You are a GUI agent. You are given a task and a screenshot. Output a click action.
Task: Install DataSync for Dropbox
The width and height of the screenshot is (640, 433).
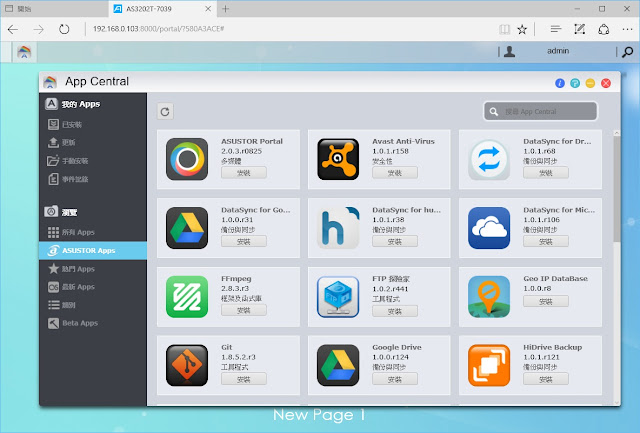[546, 173]
